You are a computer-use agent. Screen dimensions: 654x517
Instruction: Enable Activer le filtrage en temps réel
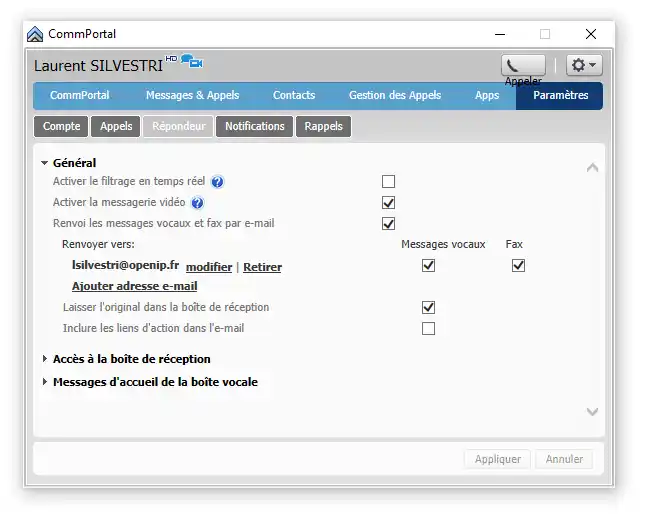(388, 182)
